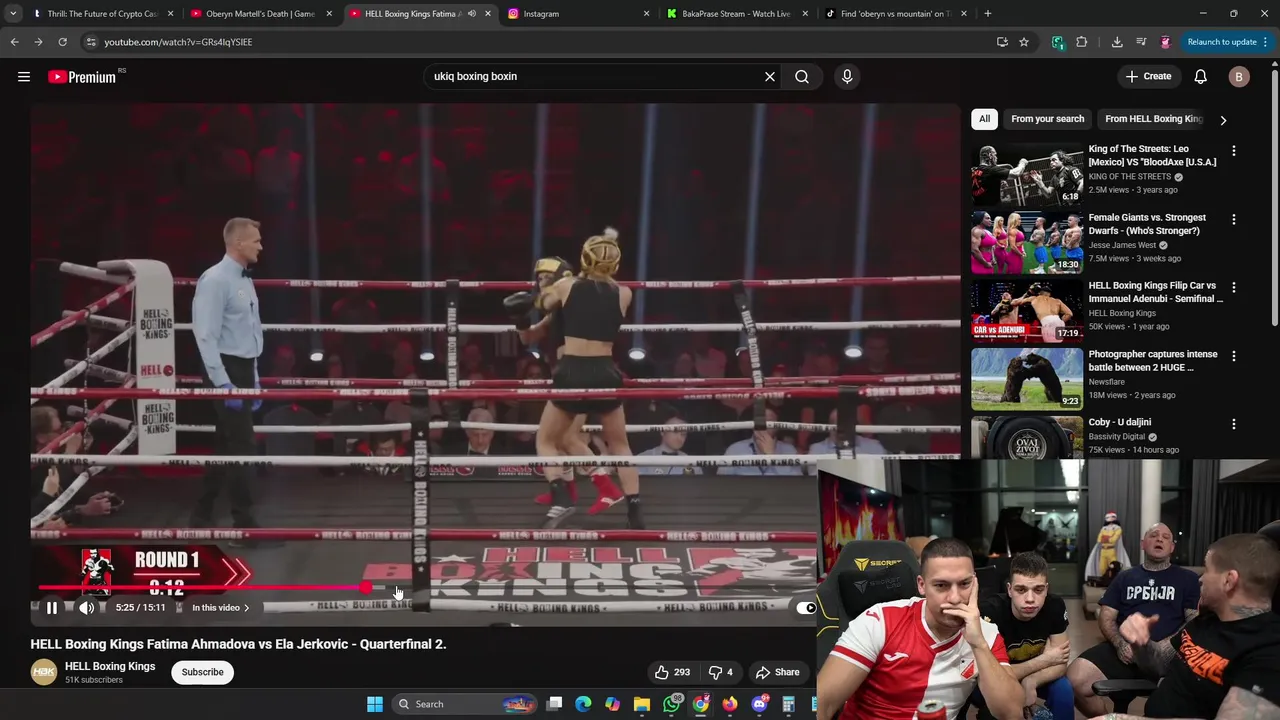Open options for Filip Car vs Adenubi video

click(x=1233, y=287)
